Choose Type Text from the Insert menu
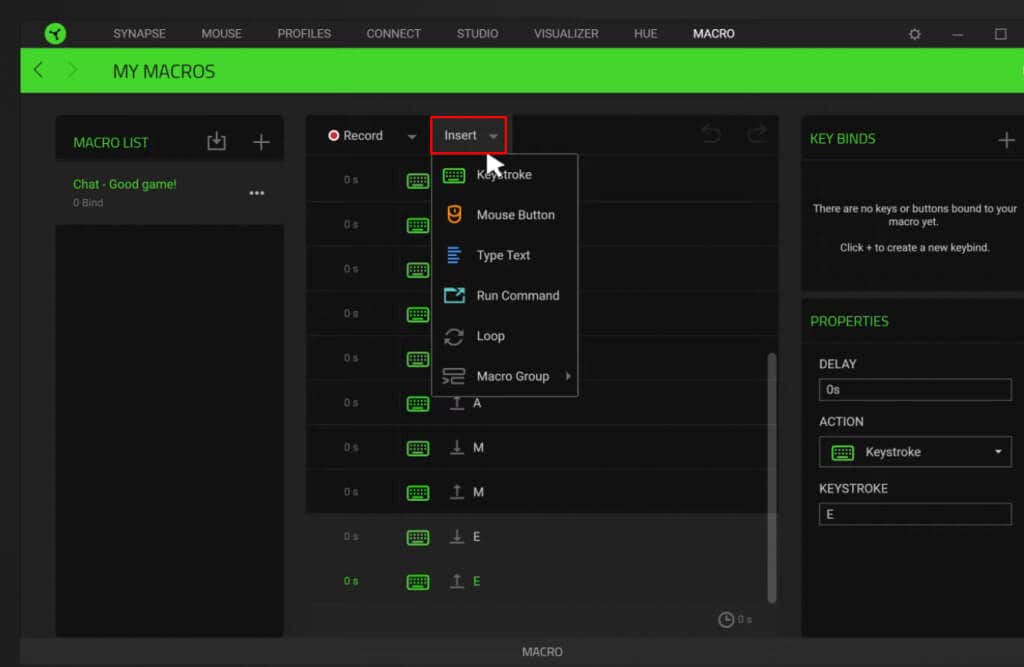The width and height of the screenshot is (1024, 667). (x=505, y=255)
